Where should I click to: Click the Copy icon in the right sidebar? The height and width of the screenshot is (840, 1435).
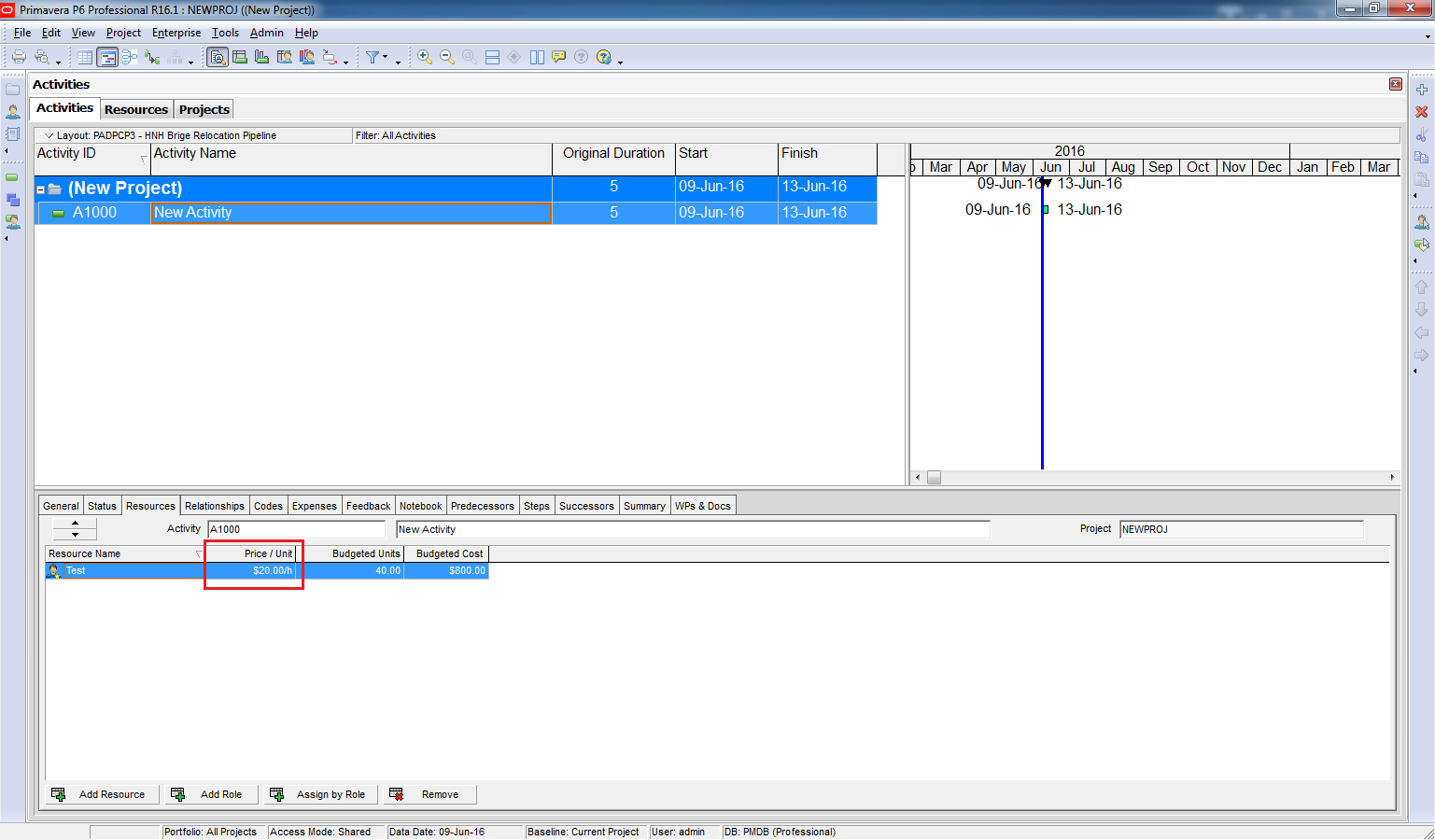point(1422,157)
